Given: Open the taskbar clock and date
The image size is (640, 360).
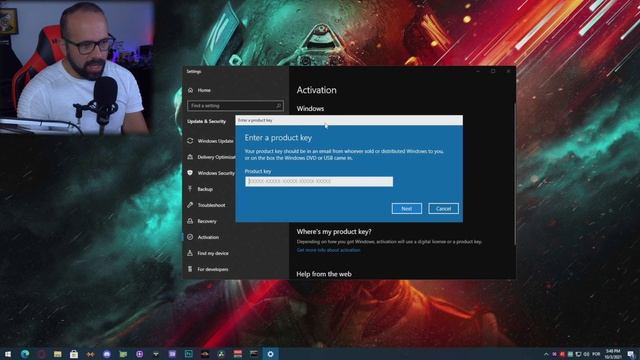Looking at the screenshot, I should point(613,354).
